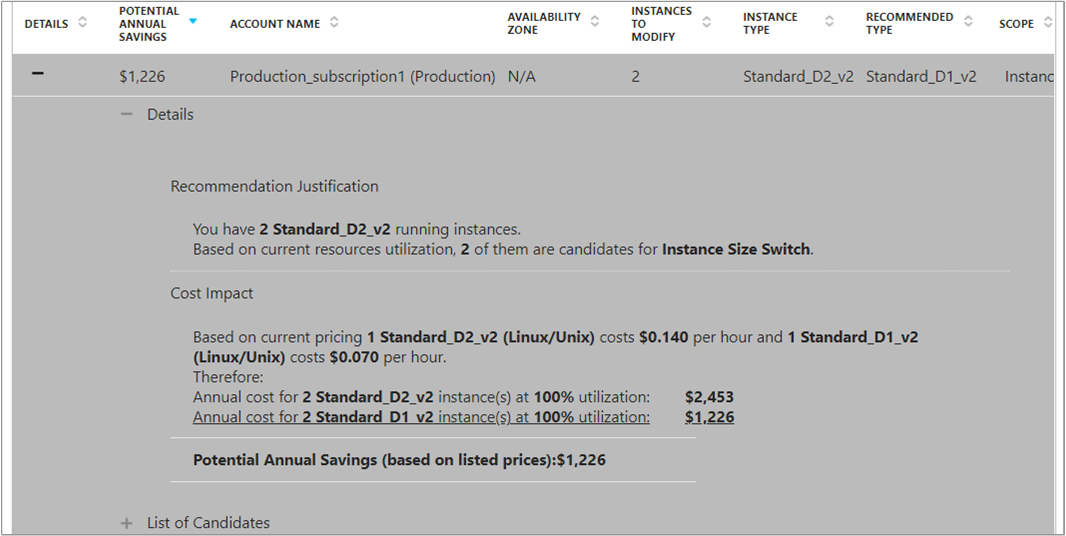Viewport: 1066px width, 536px height.
Task: Click the $0.070 per hour price
Action: (x=354, y=357)
